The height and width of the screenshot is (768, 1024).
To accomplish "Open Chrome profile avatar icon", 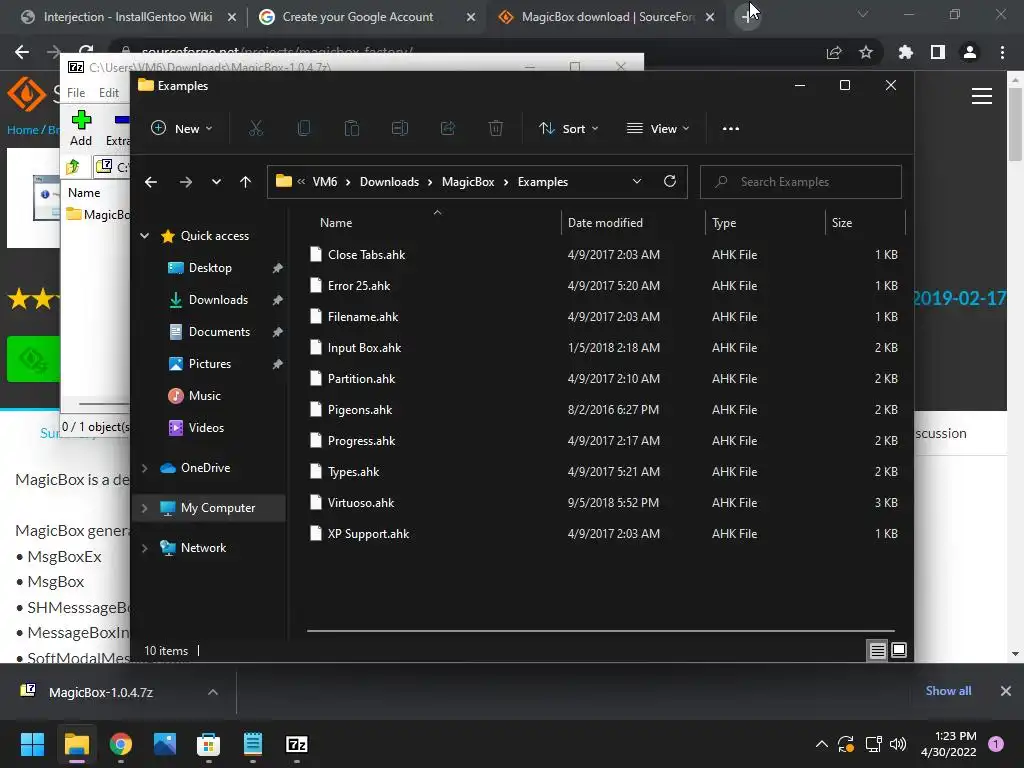I will [970, 52].
